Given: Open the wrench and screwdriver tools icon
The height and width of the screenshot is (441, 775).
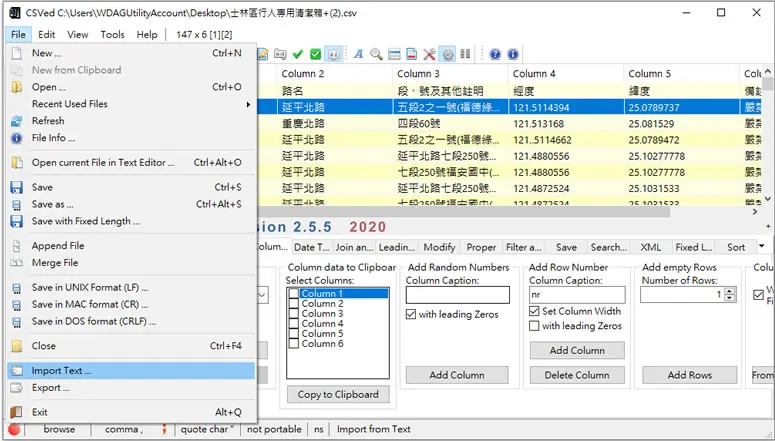Looking at the screenshot, I should point(430,54).
